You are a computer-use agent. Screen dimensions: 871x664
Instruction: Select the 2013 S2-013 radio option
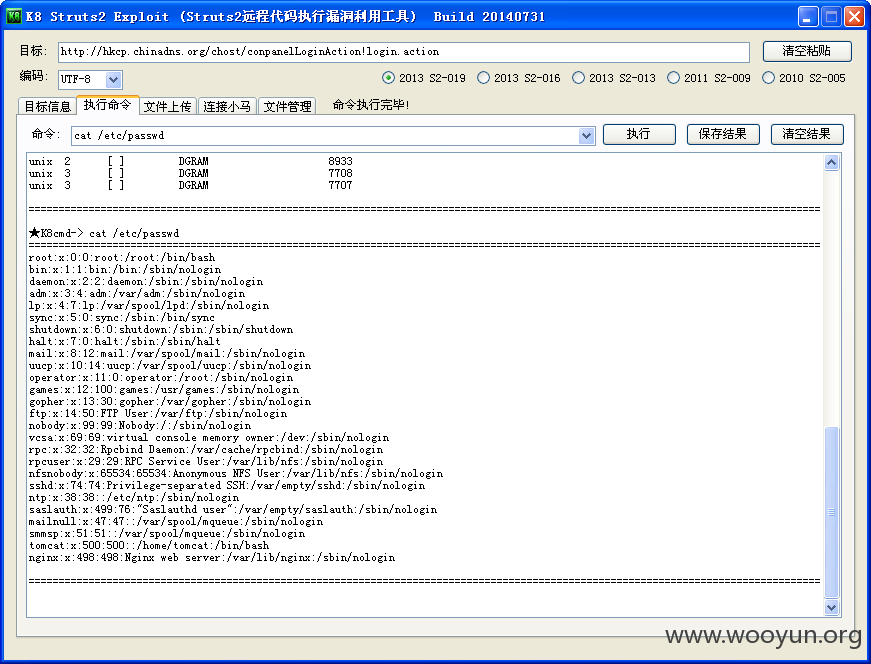click(x=614, y=78)
